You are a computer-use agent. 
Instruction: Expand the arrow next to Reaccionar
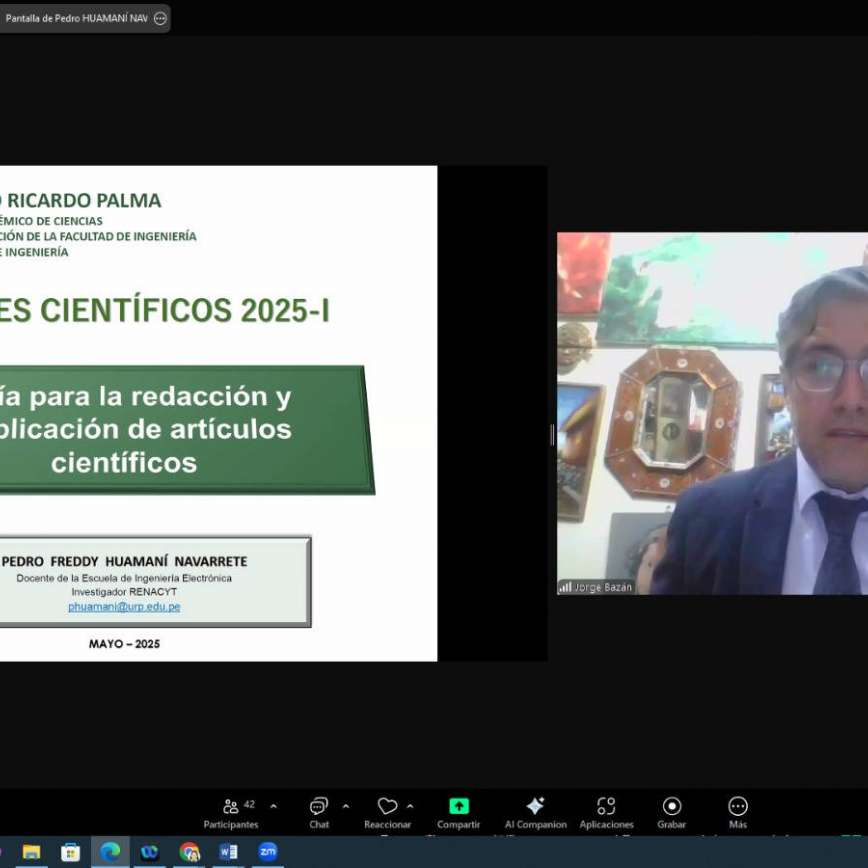click(410, 806)
